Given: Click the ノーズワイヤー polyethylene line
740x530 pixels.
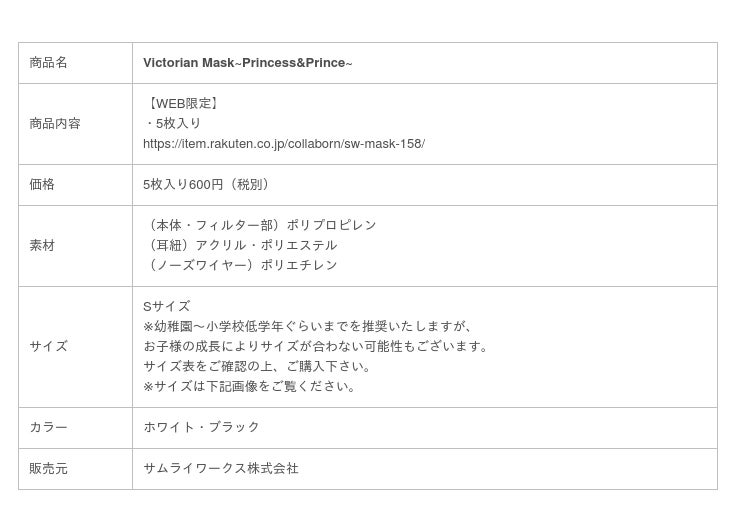Looking at the screenshot, I should tap(241, 265).
